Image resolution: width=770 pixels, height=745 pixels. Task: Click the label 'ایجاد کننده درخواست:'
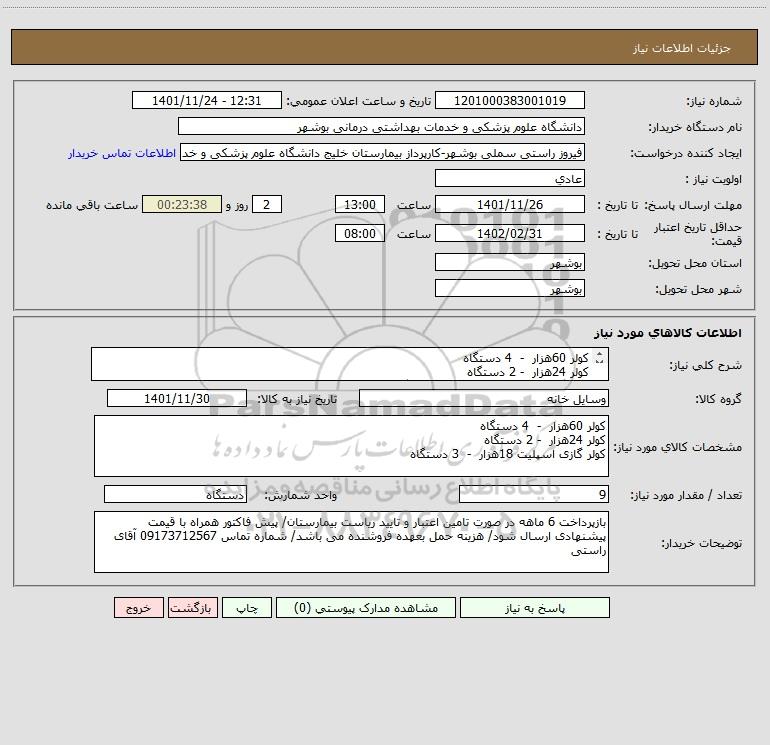tap(686, 154)
